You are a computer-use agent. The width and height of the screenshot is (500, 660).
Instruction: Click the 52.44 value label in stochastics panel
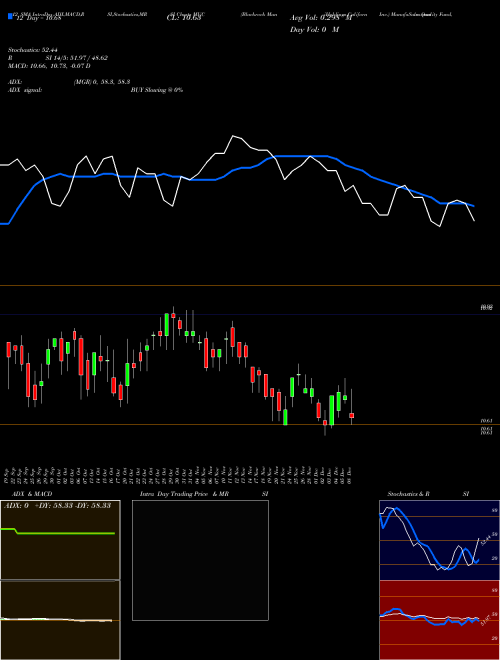486,540
